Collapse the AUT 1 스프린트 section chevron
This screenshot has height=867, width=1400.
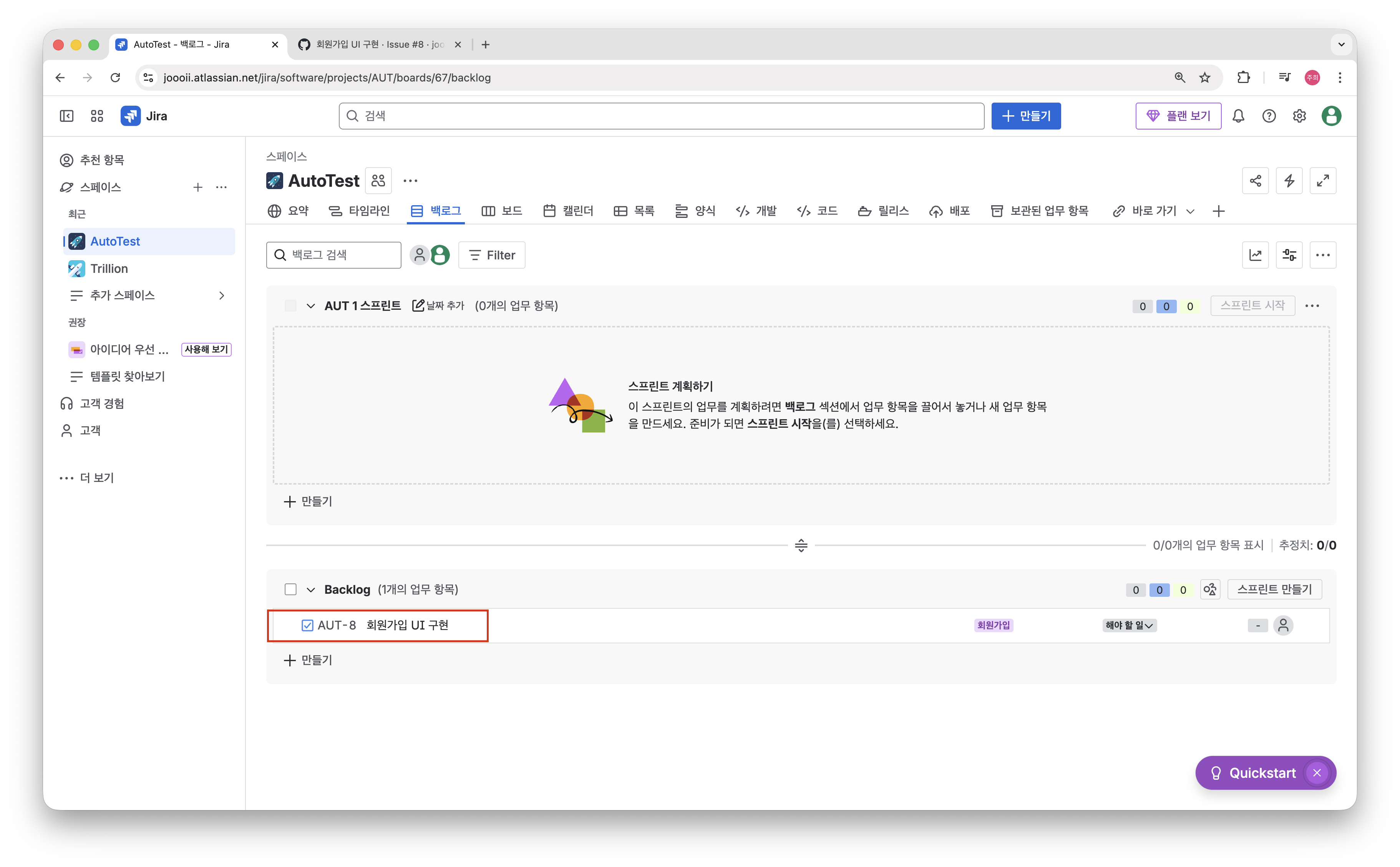pos(310,306)
